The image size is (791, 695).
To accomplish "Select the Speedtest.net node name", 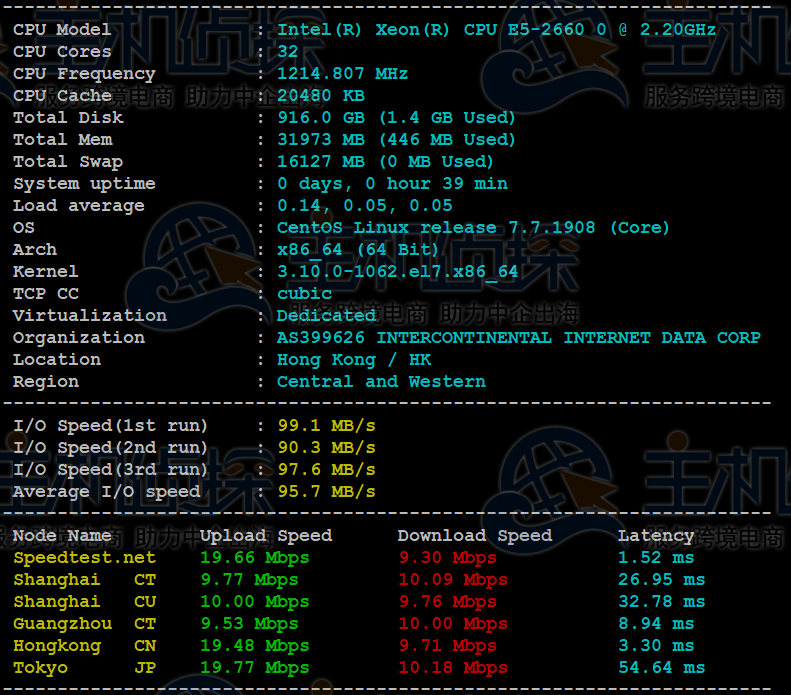I will (x=84, y=558).
